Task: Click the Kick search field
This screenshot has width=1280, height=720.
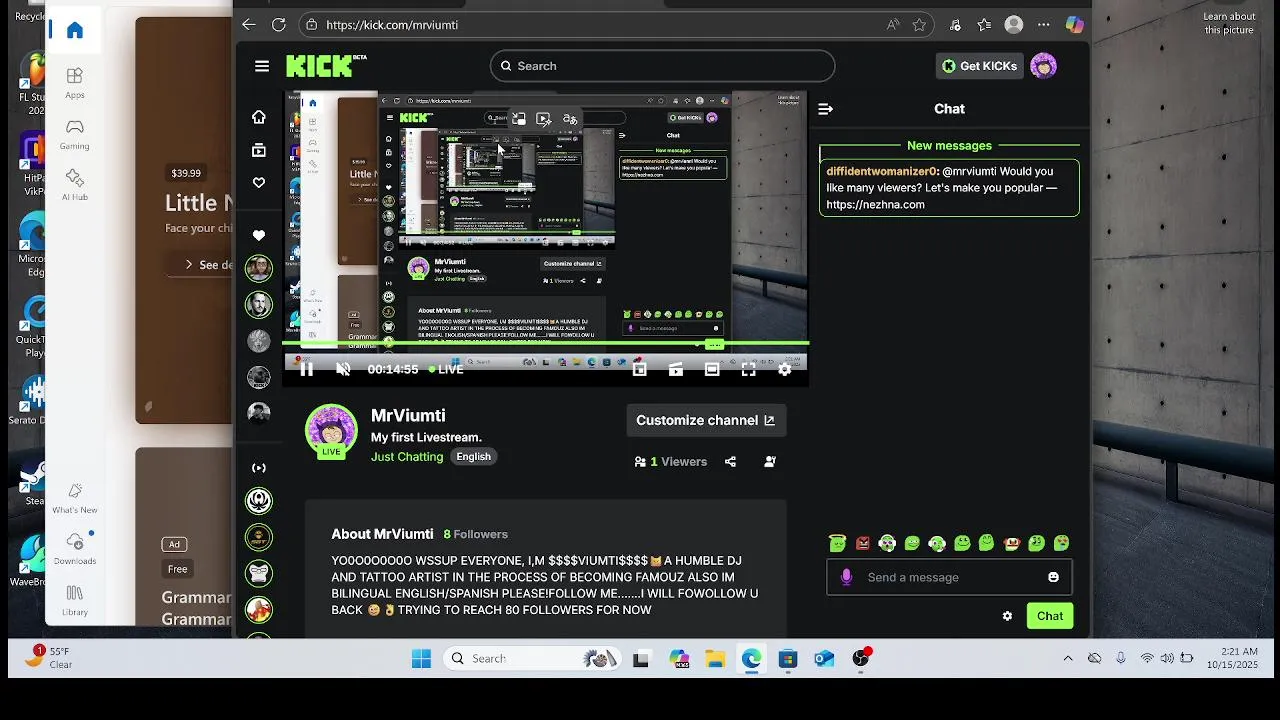Action: pos(662,66)
